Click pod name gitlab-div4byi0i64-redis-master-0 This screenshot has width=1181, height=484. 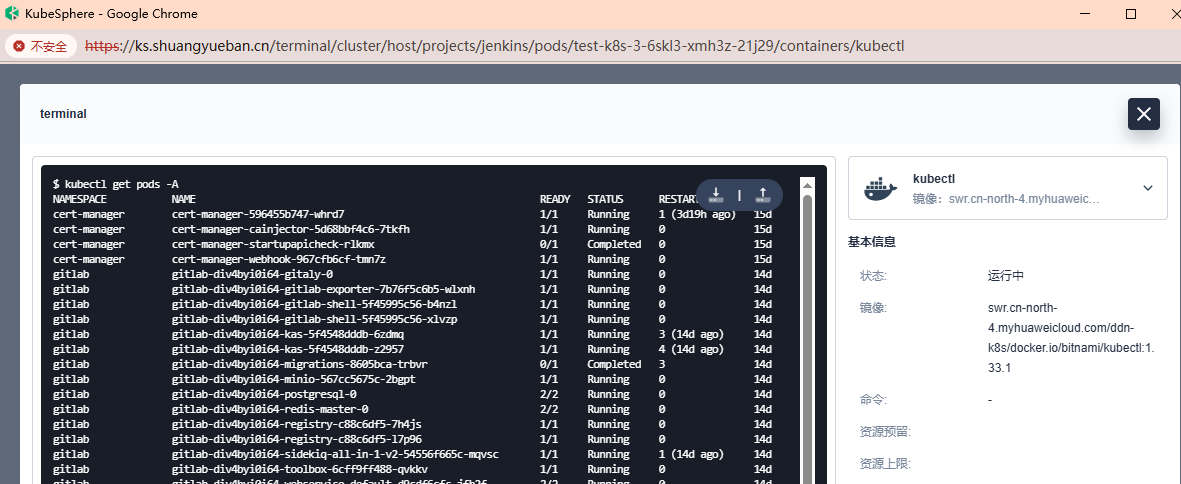[x=270, y=409]
